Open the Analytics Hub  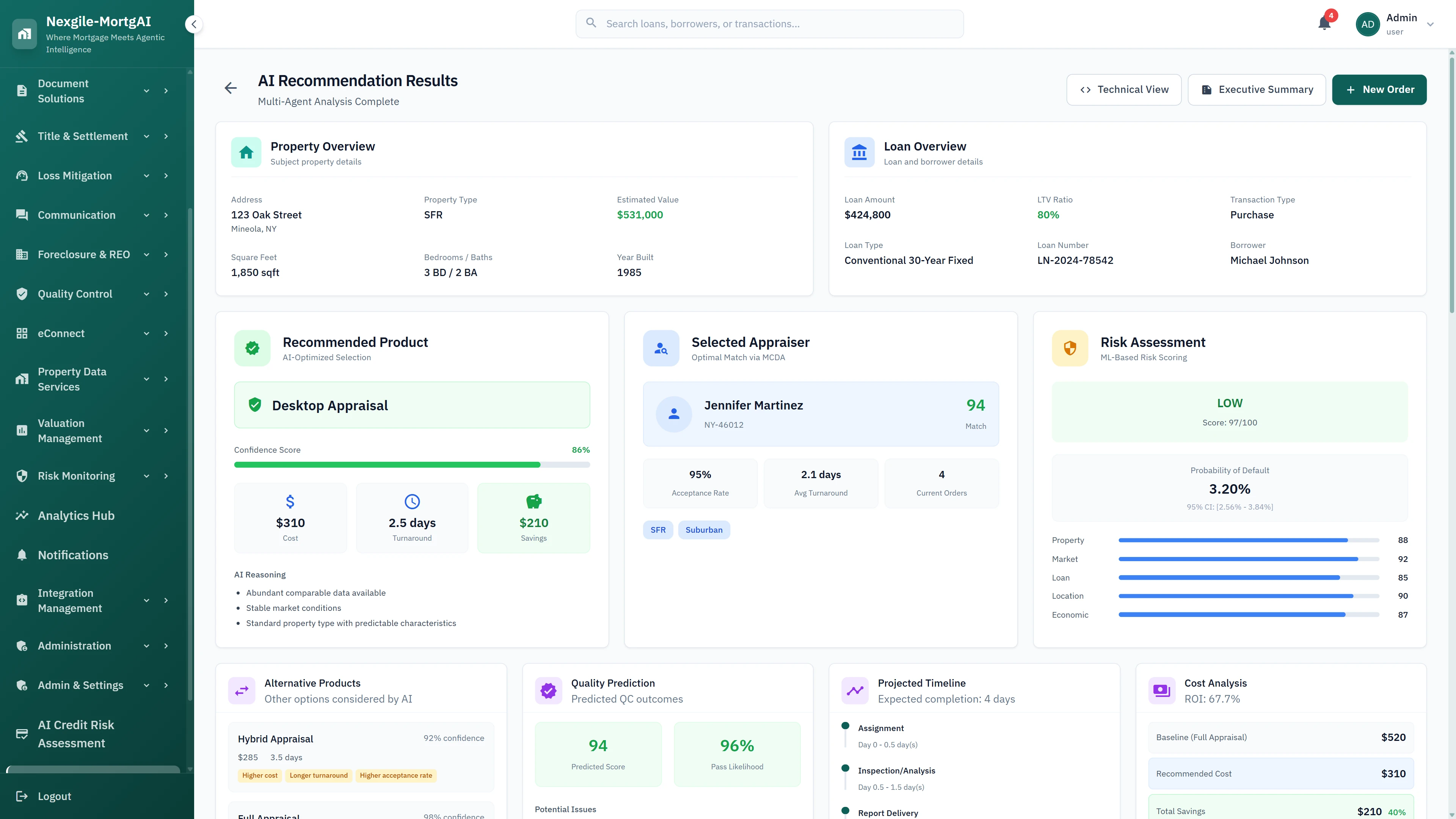coord(76,516)
